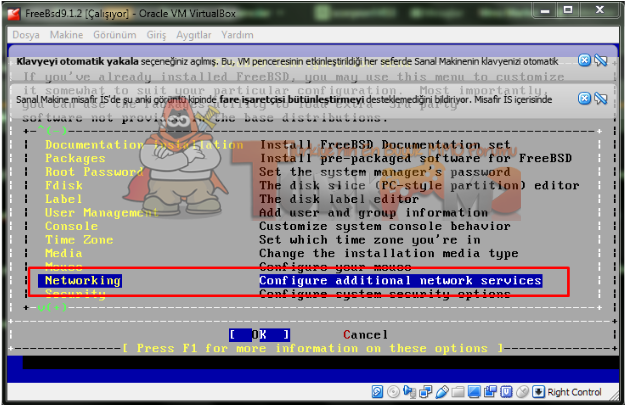Select the User Management entry
This screenshot has height=405, width=626.
(102, 212)
